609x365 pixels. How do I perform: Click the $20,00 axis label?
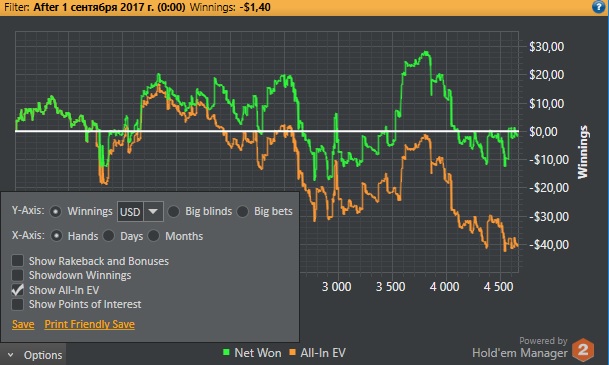(x=546, y=75)
